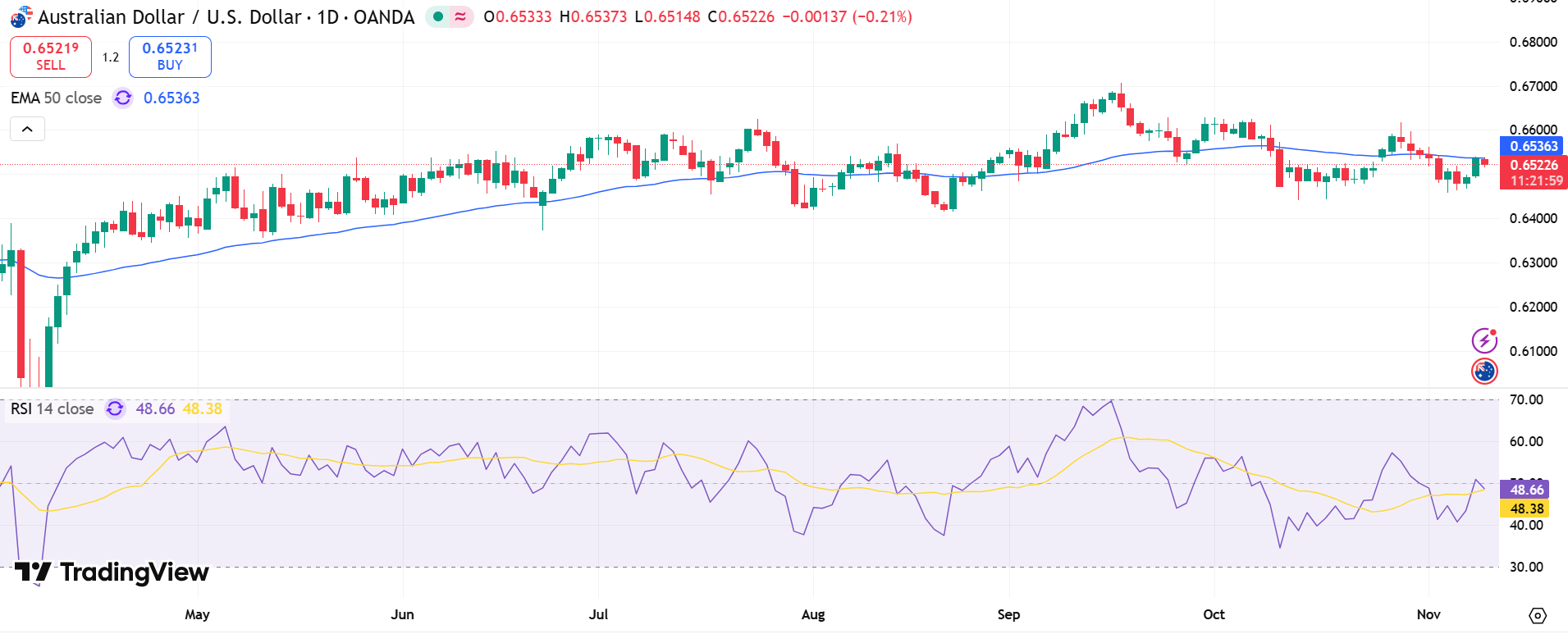Screen dimensions: 1568x634
Task: Select the EMA 50 close indicator label
Action: click(56, 98)
